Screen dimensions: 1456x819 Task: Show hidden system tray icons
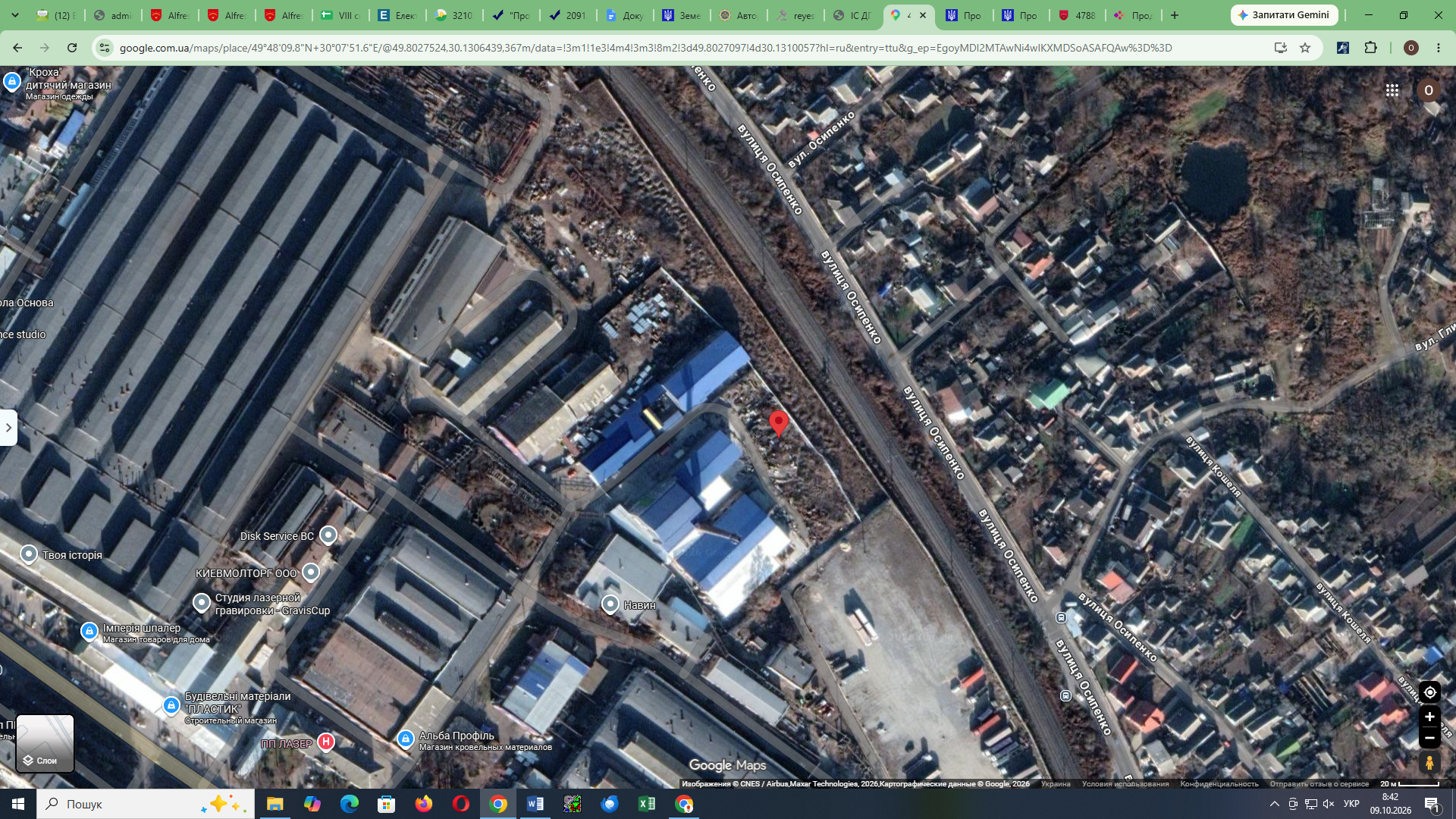(x=1274, y=804)
